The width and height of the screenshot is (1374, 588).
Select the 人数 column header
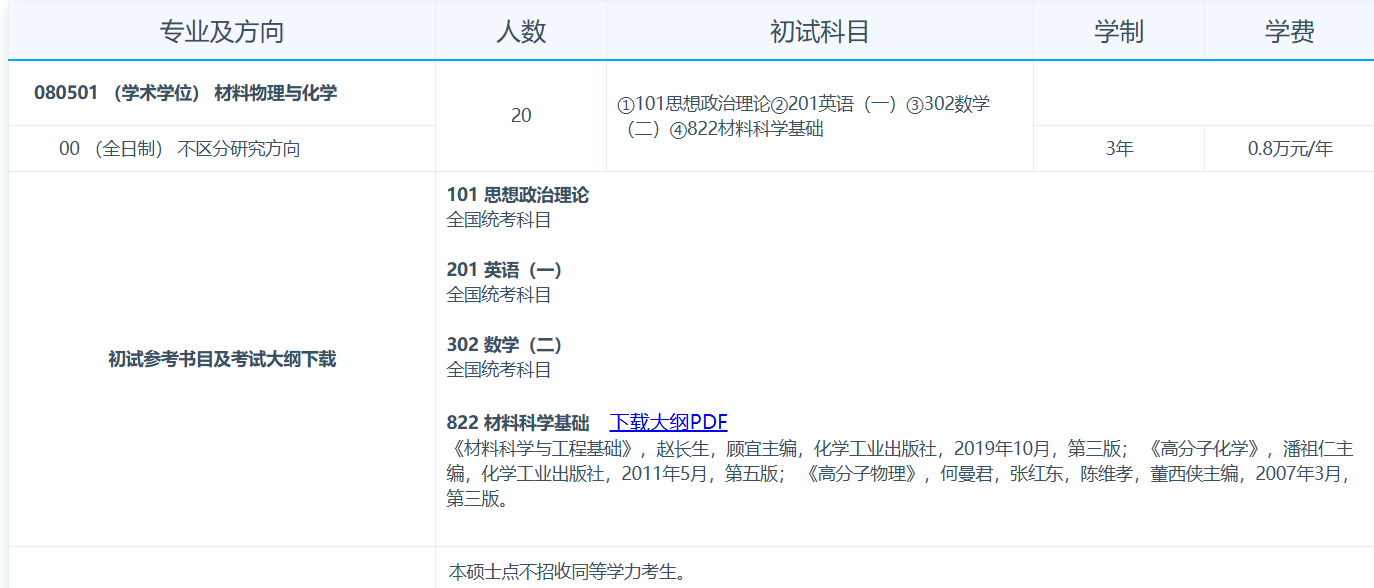pyautogui.click(x=521, y=30)
